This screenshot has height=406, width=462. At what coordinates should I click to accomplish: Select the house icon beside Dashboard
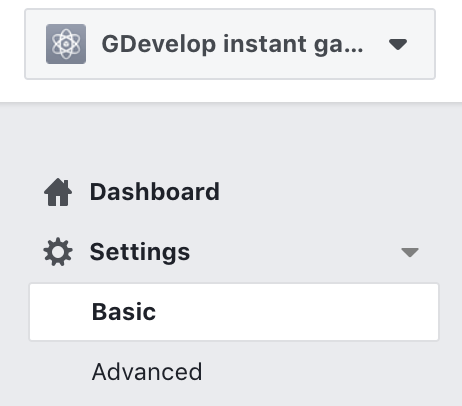coord(58,192)
